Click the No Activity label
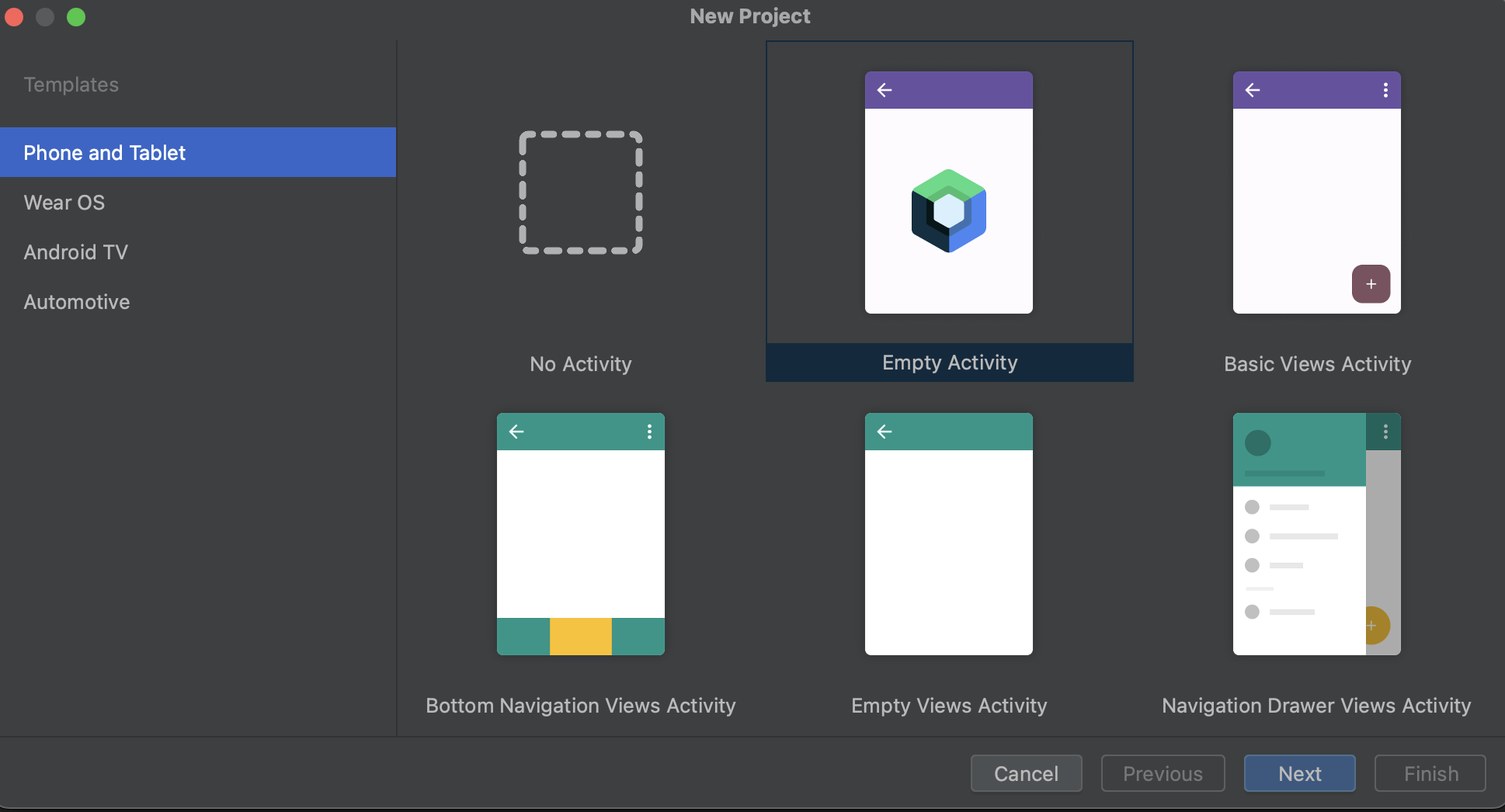This screenshot has width=1505, height=812. pyautogui.click(x=581, y=364)
